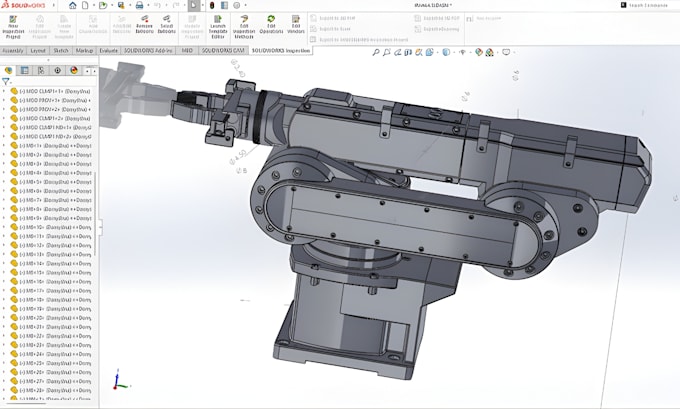
Task: Open dropdown arrow next to New document
Action: point(93,6)
